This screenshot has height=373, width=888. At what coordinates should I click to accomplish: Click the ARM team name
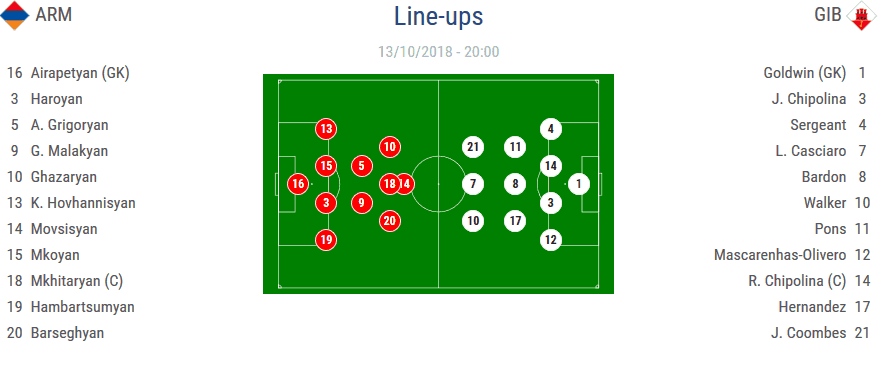54,15
